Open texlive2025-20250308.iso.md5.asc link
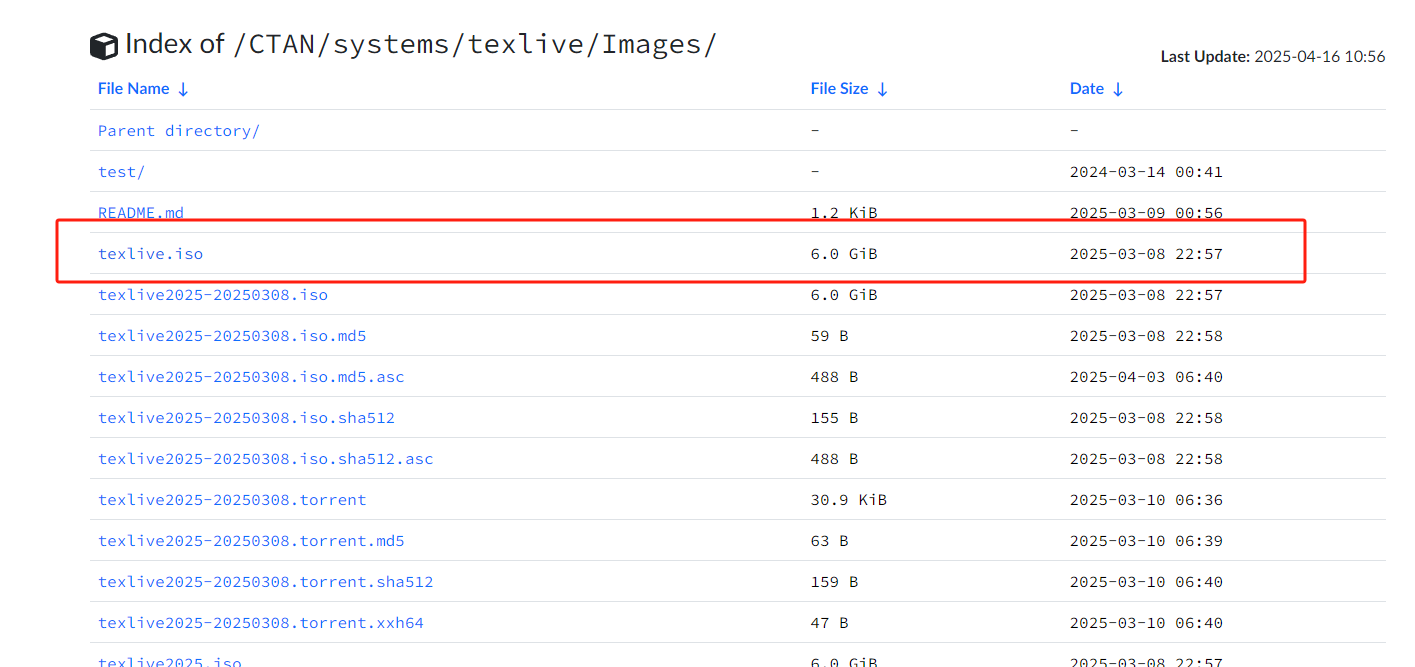Viewport: 1415px width, 667px height. click(251, 377)
